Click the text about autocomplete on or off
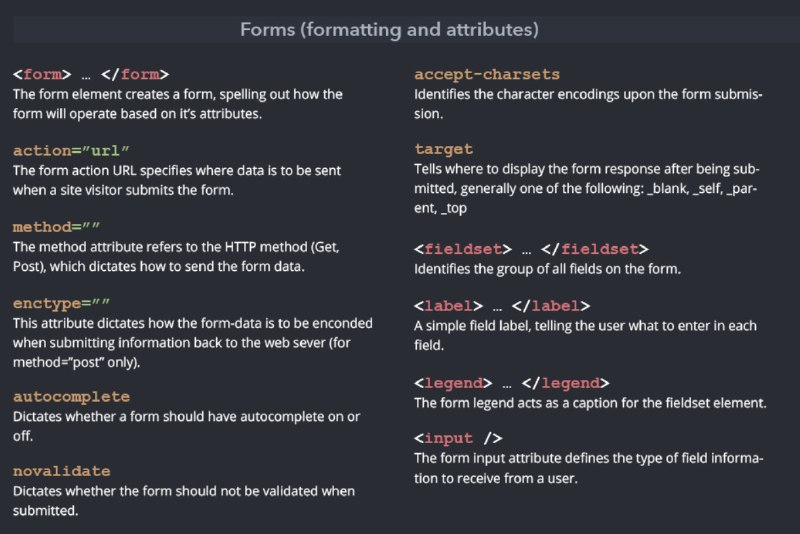Screen dimensions: 800x534 click(186, 426)
